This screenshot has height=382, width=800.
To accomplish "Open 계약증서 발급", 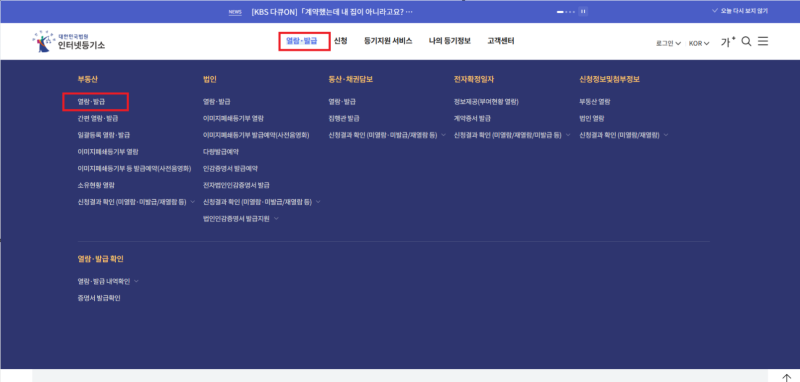I will click(x=472, y=118).
